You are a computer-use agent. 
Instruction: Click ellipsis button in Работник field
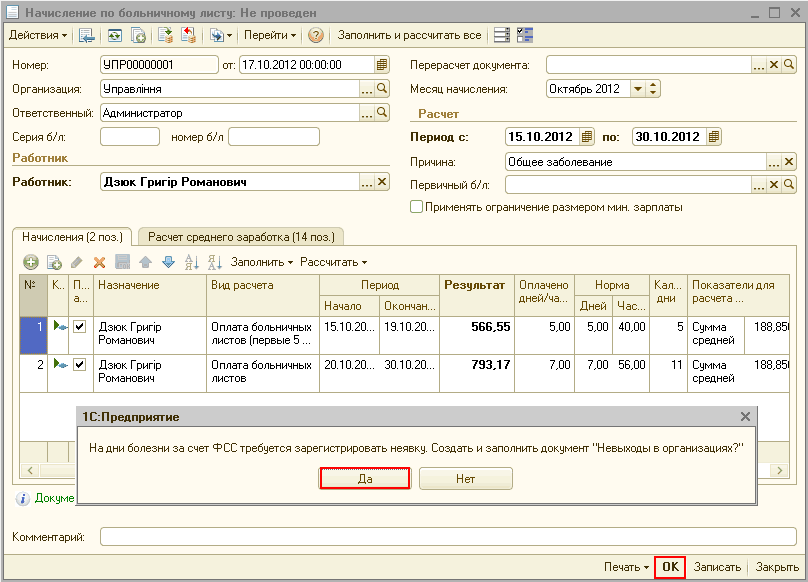[367, 182]
